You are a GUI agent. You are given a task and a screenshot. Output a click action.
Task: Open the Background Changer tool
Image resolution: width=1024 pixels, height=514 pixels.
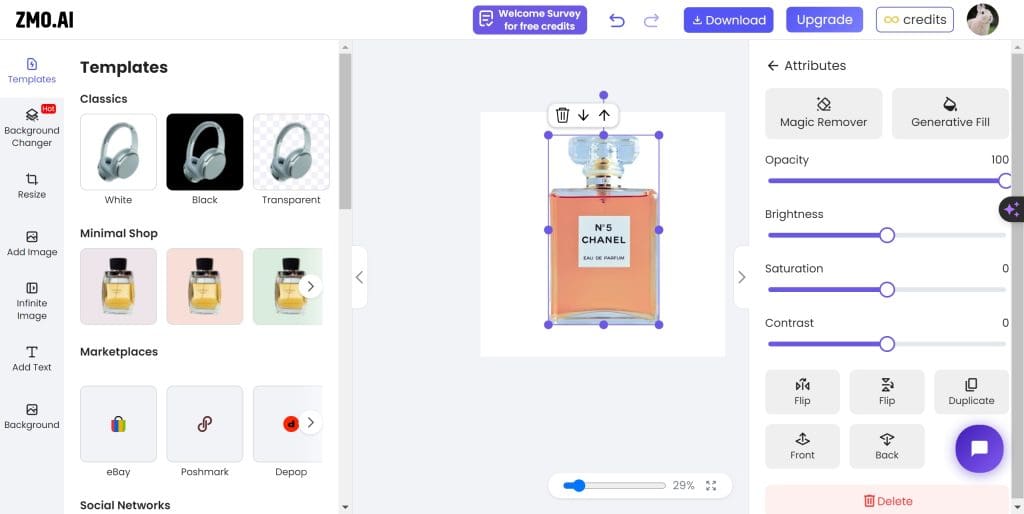point(31,127)
